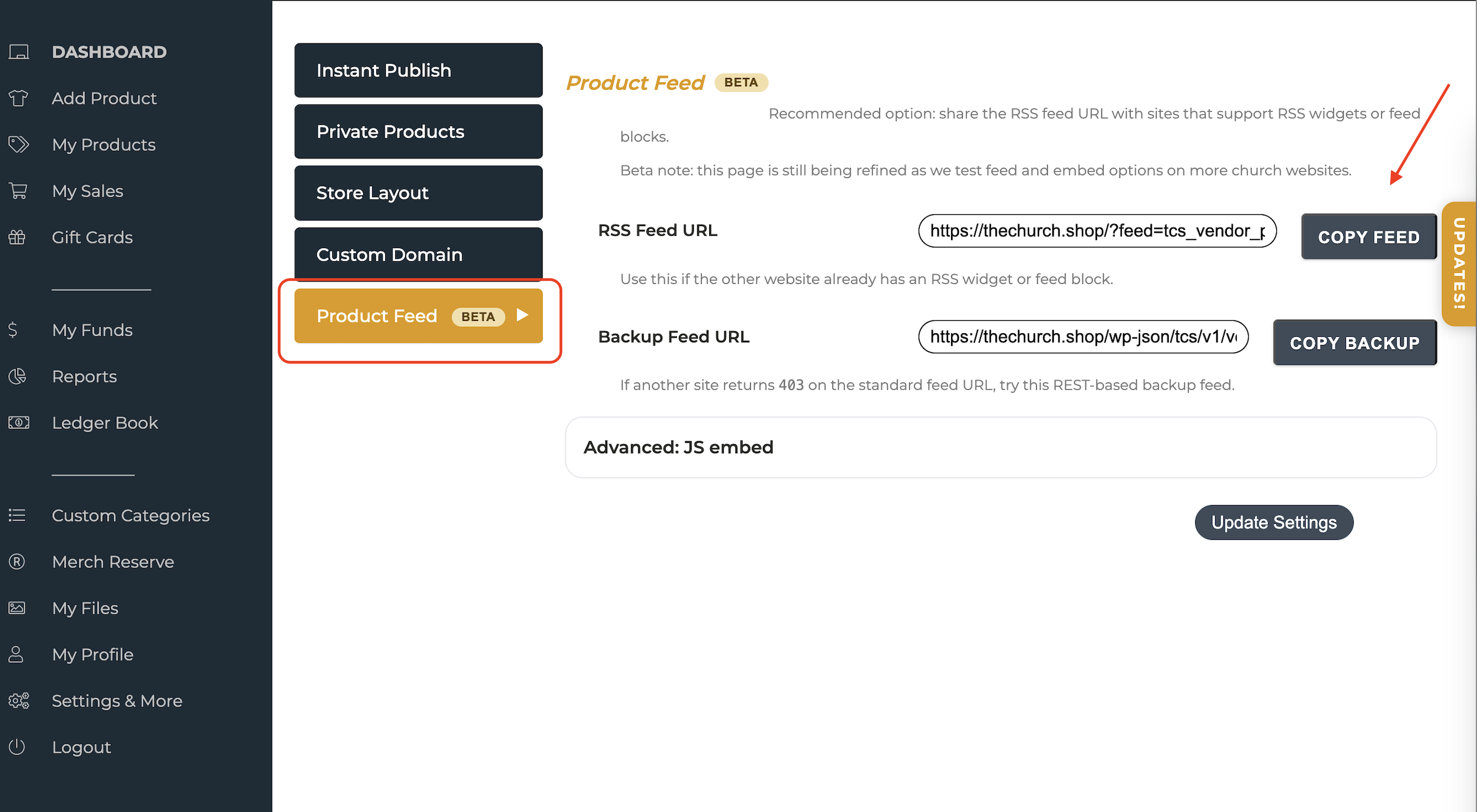Click the shopping cart My Sales icon
This screenshot has width=1477, height=812.
(18, 191)
